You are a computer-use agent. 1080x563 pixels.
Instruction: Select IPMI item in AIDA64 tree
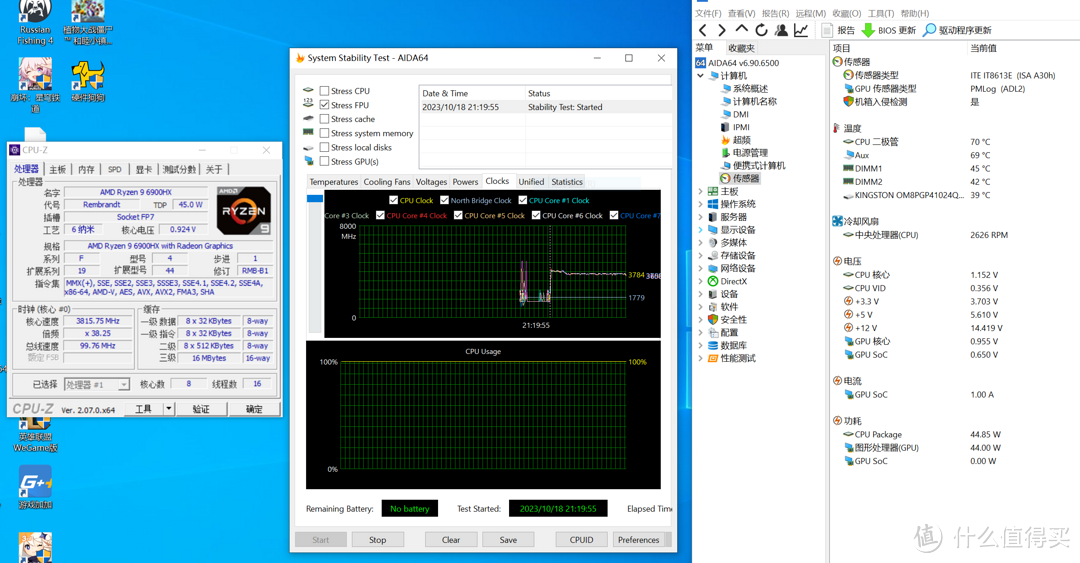(735, 127)
